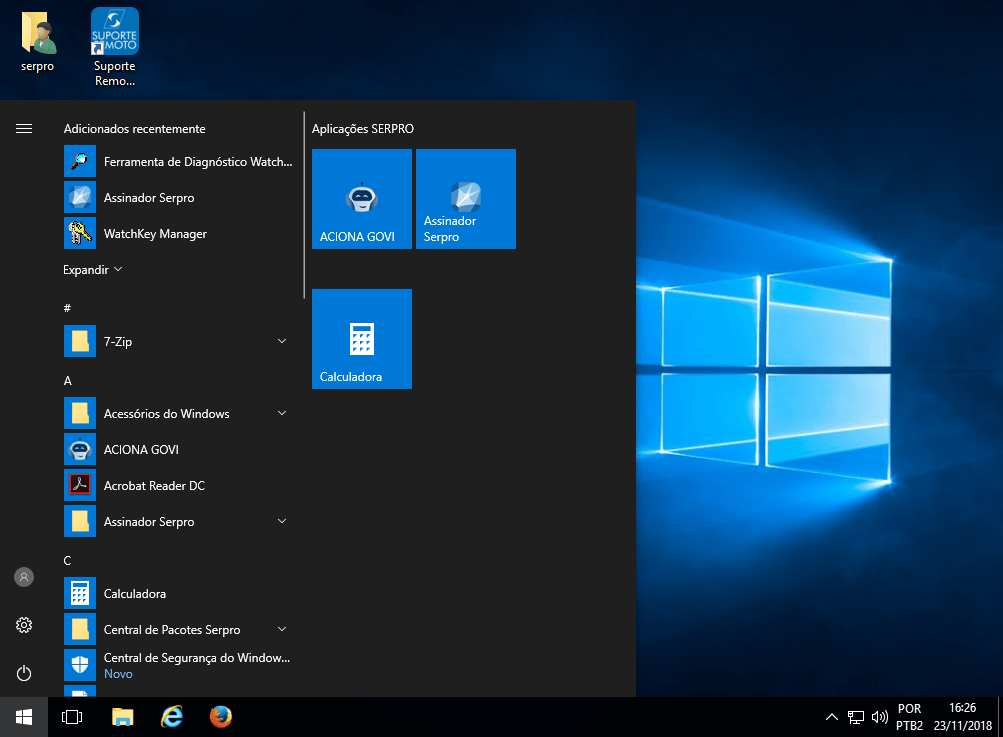The image size is (1003, 737).
Task: Launch WatchKey Manager from recent list
Action: pos(155,234)
